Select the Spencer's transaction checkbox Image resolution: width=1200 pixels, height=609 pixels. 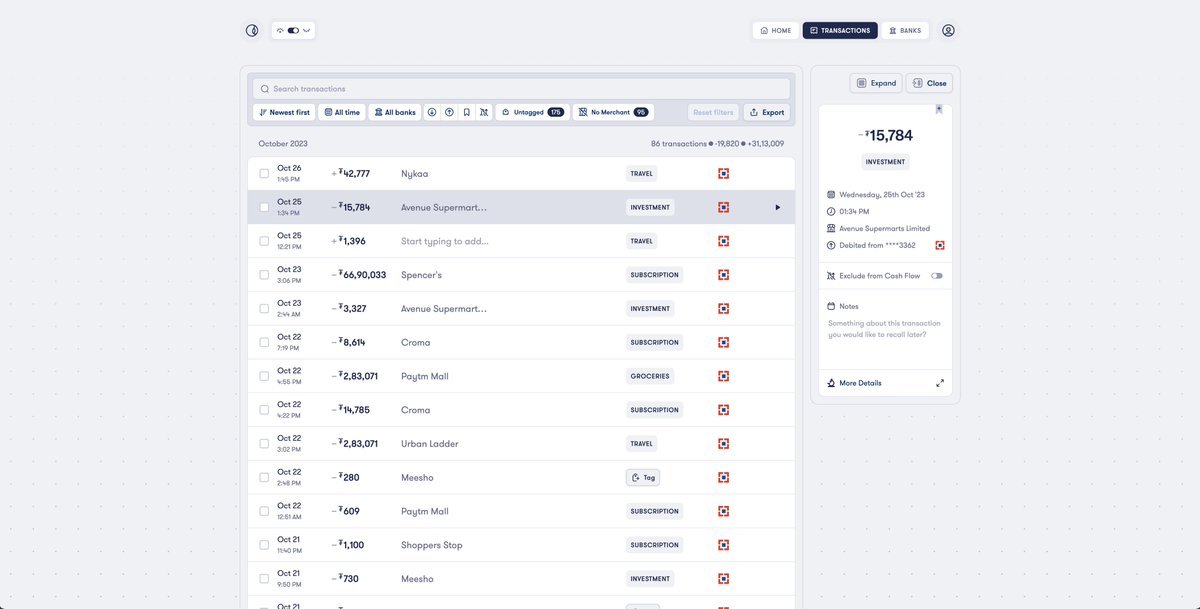tap(264, 275)
